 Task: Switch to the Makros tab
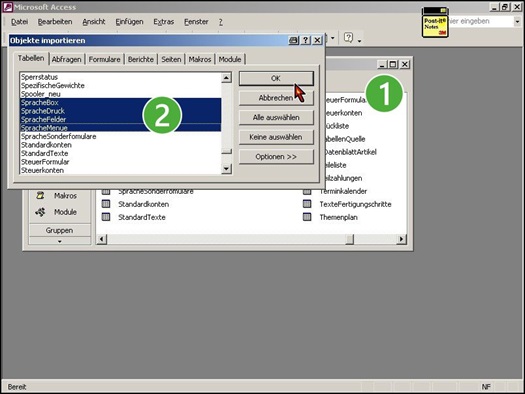200,59
